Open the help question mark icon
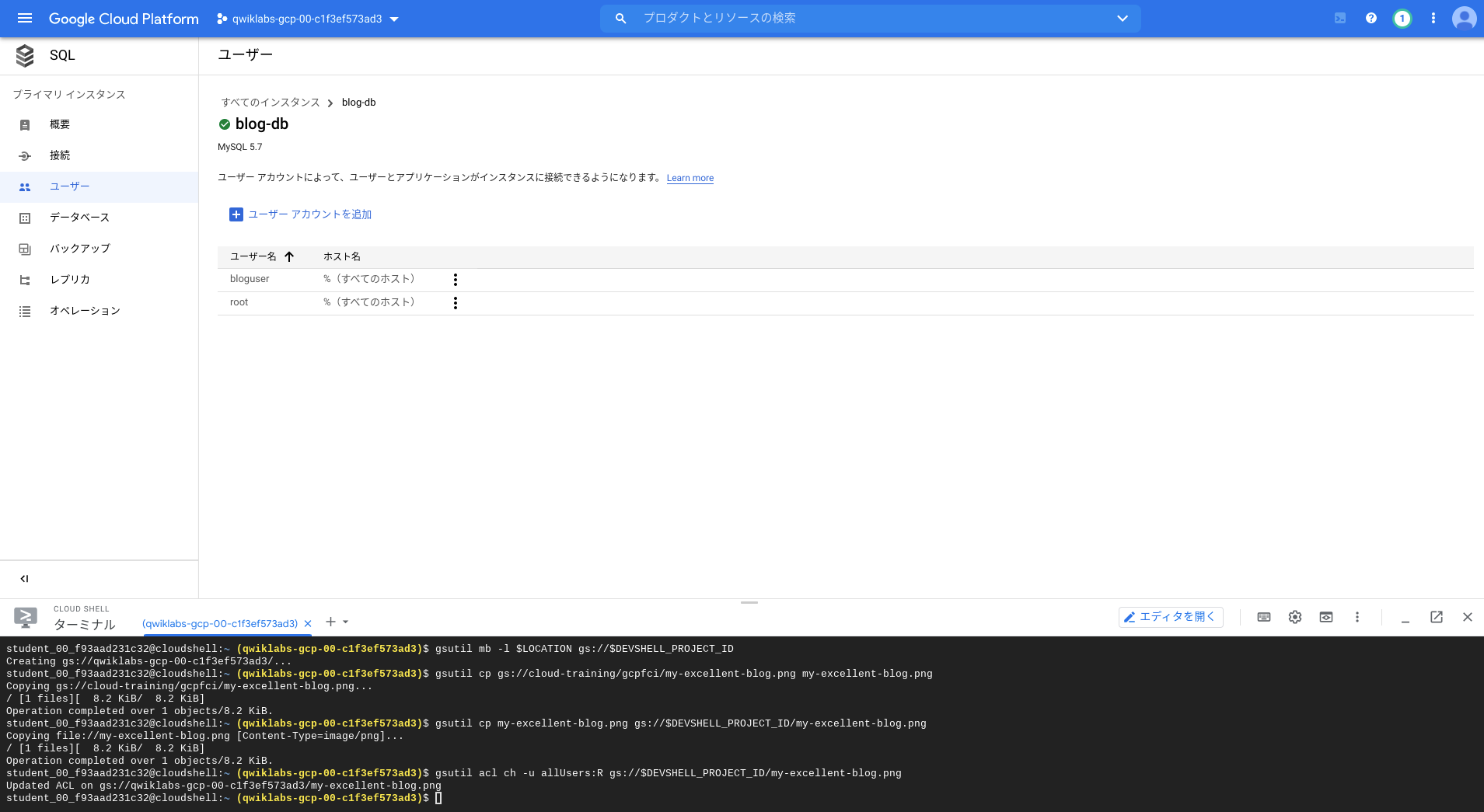Image resolution: width=1484 pixels, height=812 pixels. pos(1371,18)
